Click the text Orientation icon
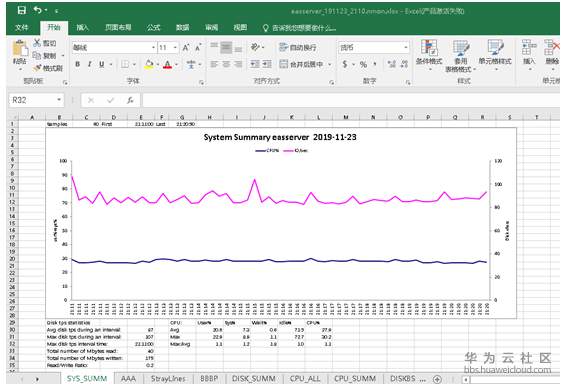Screen dimensions: 562x384 (255, 47)
